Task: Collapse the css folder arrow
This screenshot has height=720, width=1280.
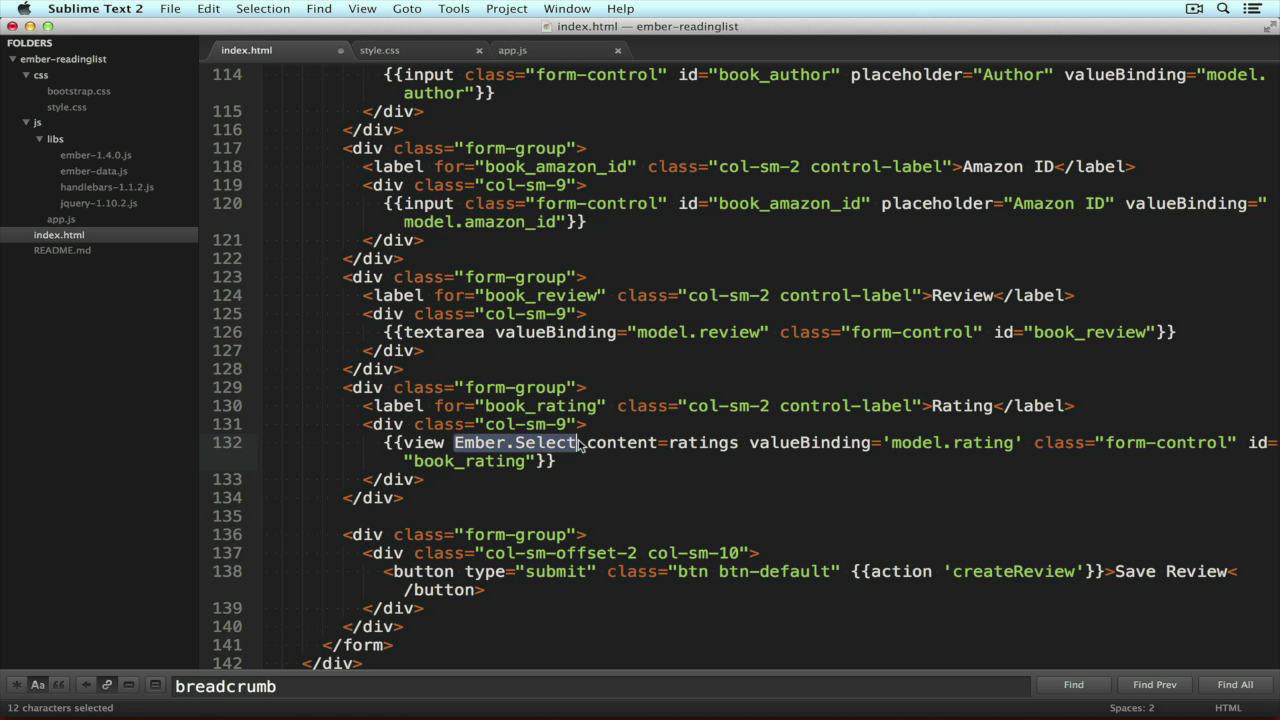Action: (x=26, y=75)
